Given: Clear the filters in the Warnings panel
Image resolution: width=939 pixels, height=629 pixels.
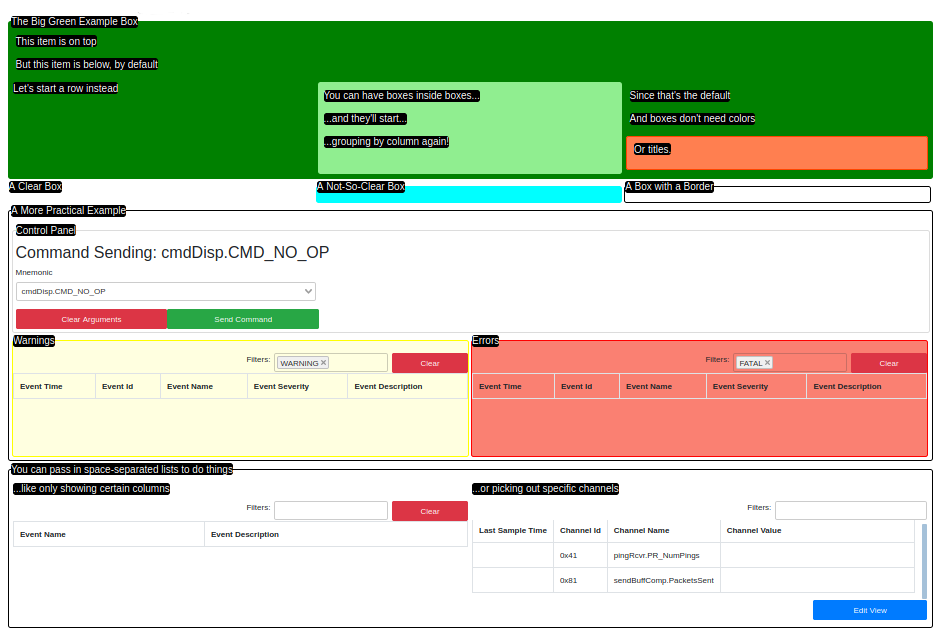Looking at the screenshot, I should [429, 363].
